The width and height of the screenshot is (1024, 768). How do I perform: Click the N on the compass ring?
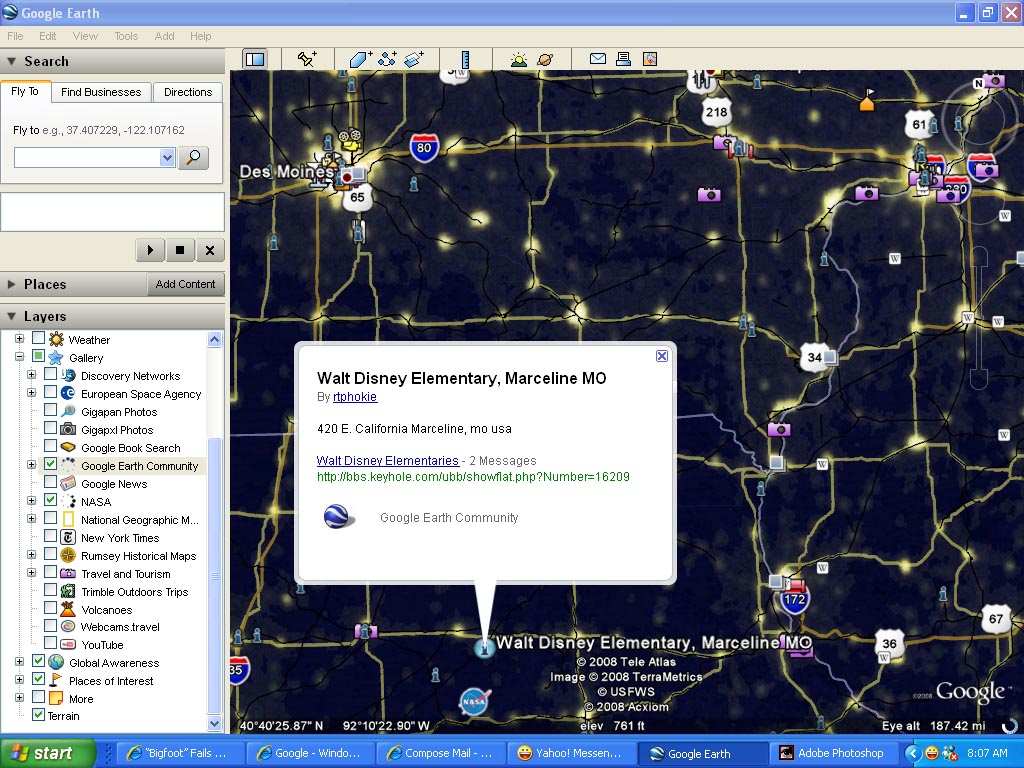tap(978, 84)
